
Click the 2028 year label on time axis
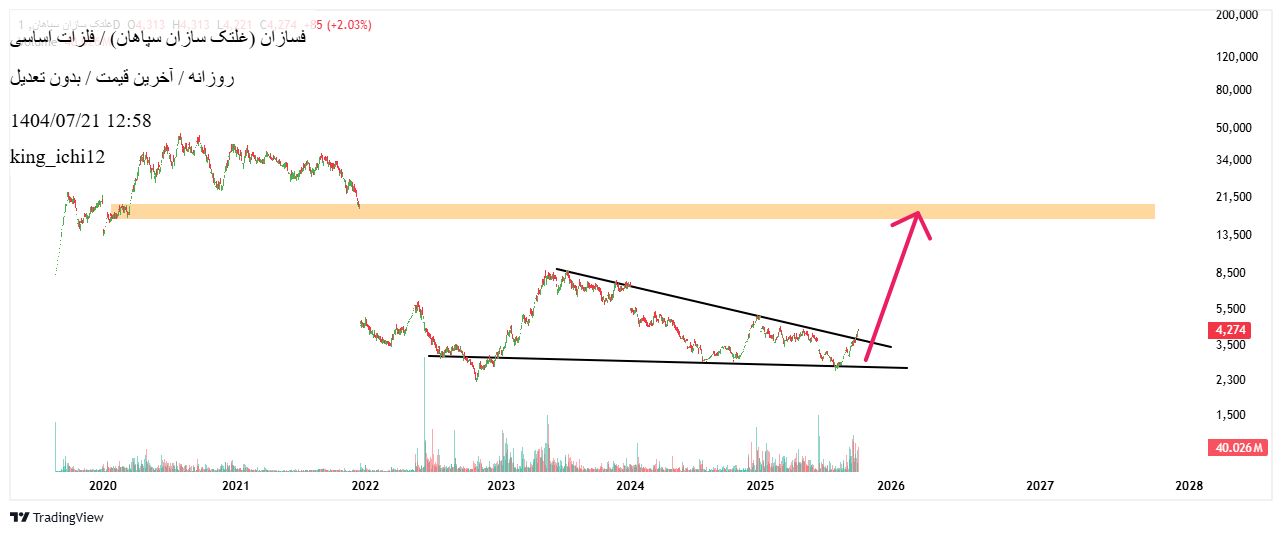[x=1189, y=485]
